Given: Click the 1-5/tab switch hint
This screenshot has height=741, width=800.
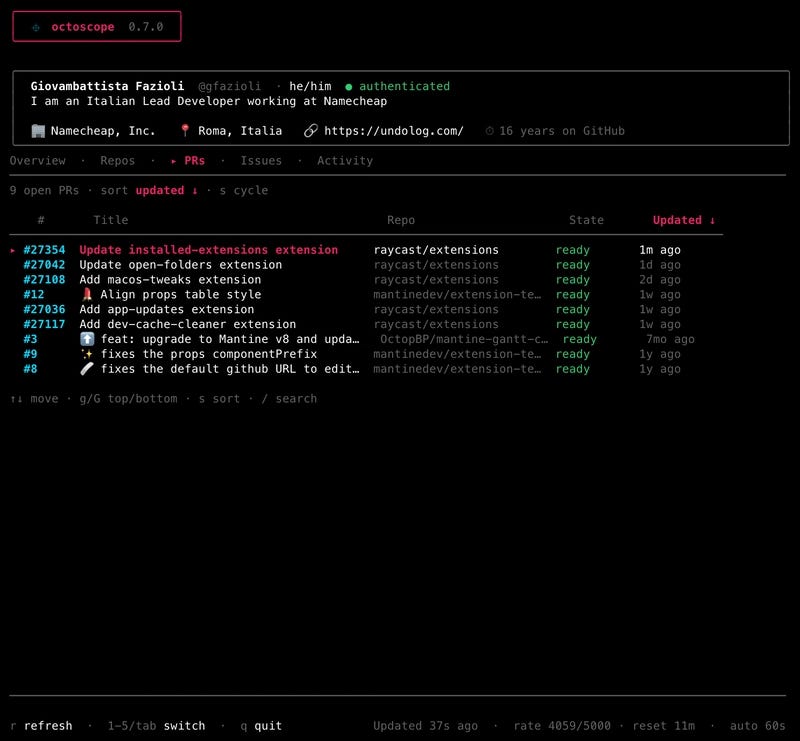Looking at the screenshot, I should 156,726.
